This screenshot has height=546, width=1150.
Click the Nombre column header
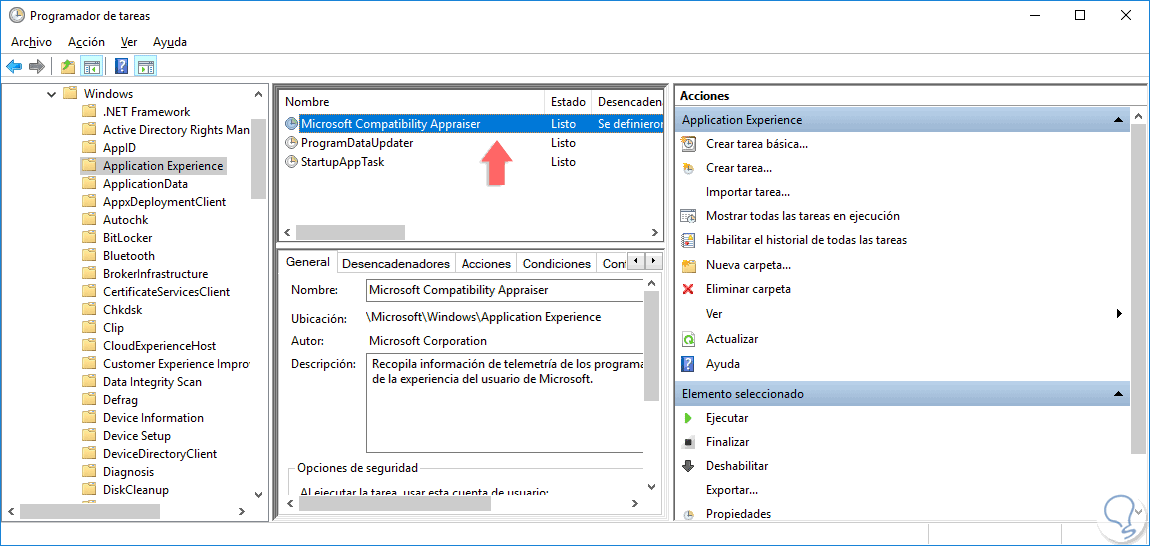tap(413, 102)
